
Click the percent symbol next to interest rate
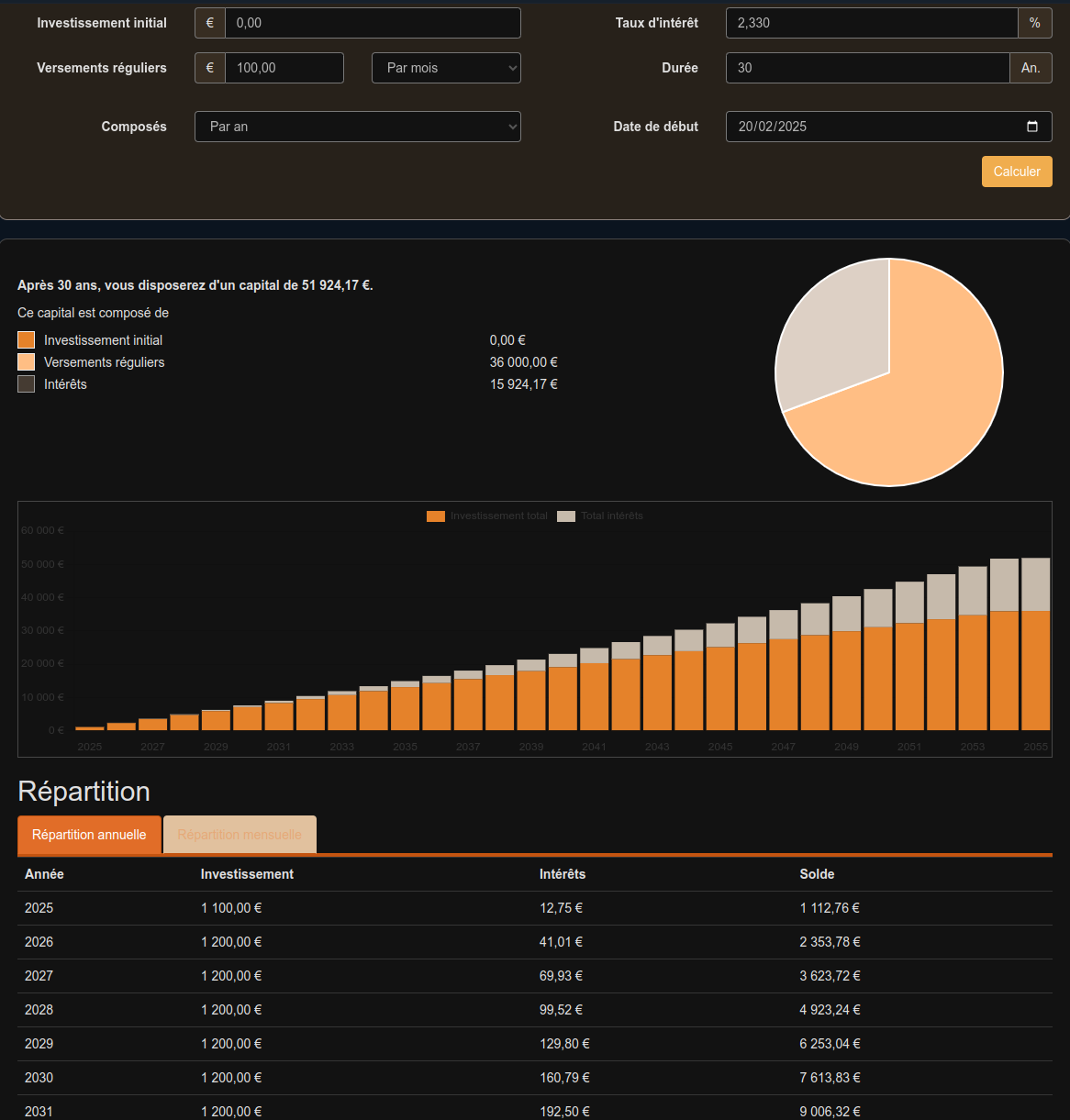click(1034, 23)
